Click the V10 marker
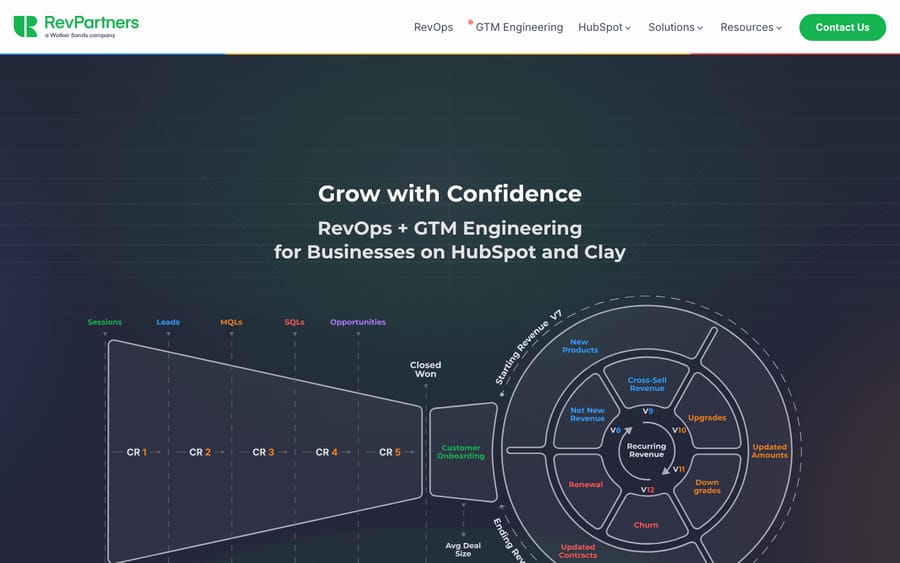This screenshot has height=563, width=900. tap(679, 430)
